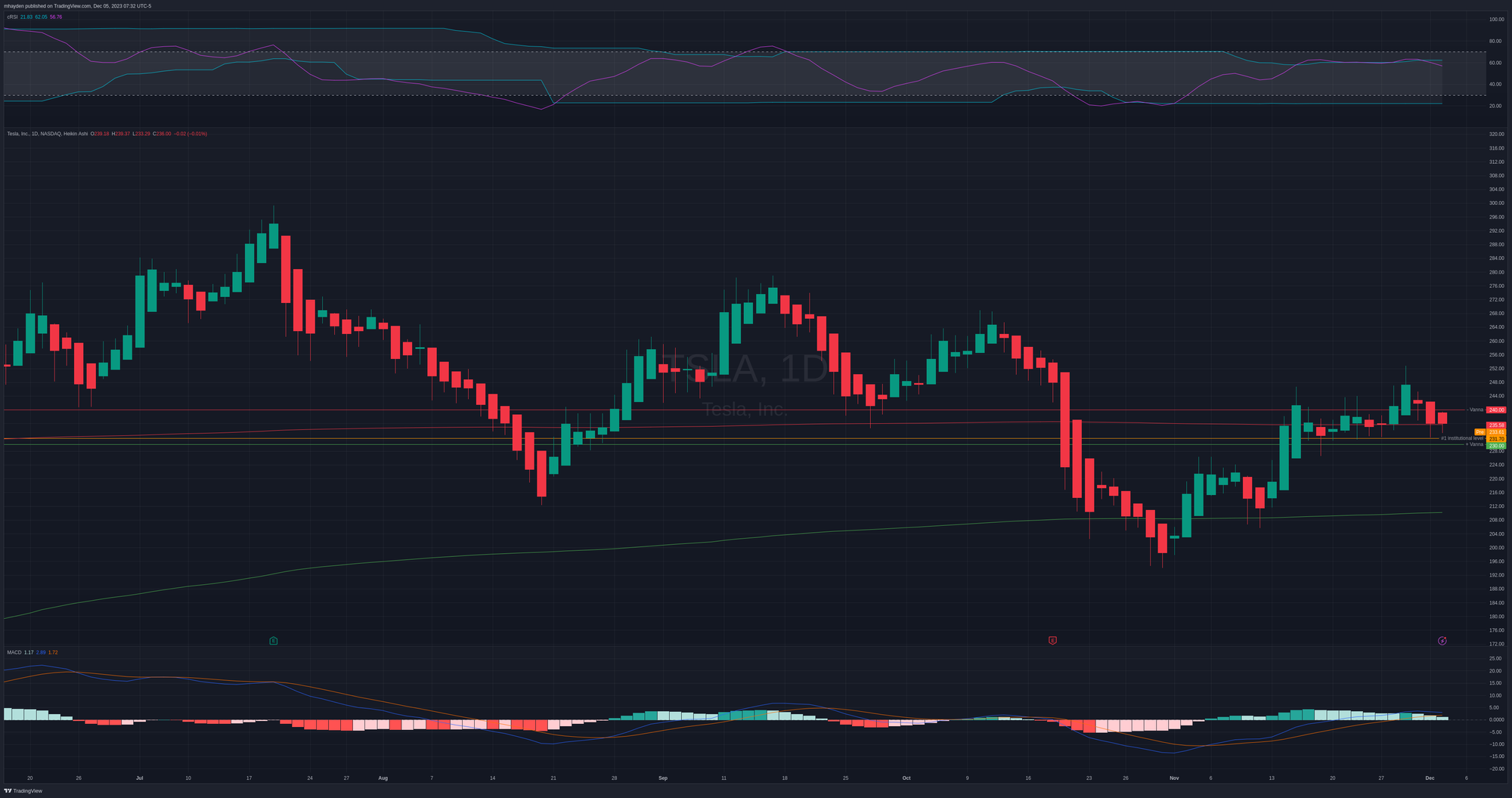This screenshot has width=1512, height=798.
Task: Click the '#1 institutional level' label
Action: pyautogui.click(x=1462, y=438)
